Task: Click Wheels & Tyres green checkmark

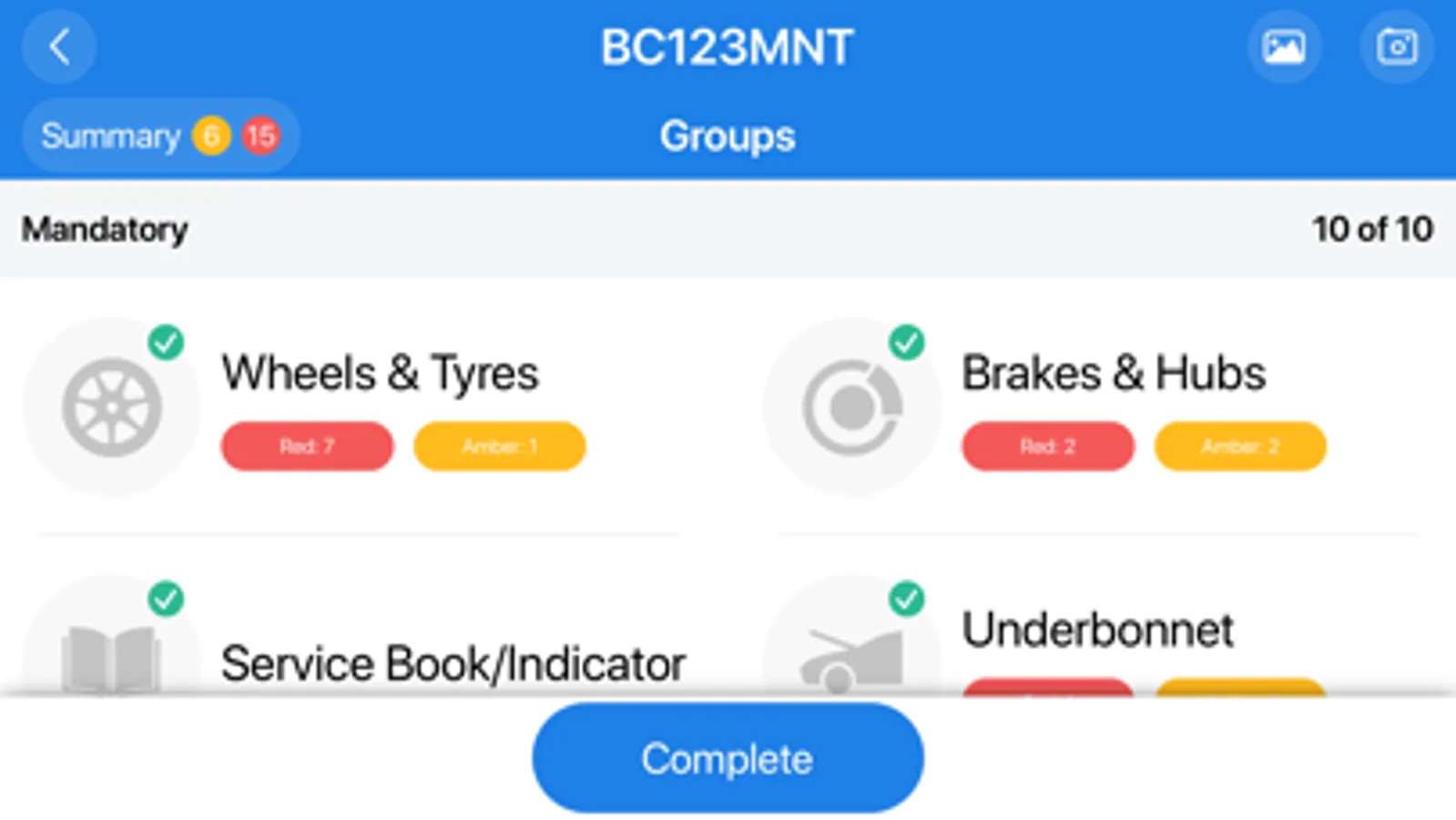Action: (166, 343)
